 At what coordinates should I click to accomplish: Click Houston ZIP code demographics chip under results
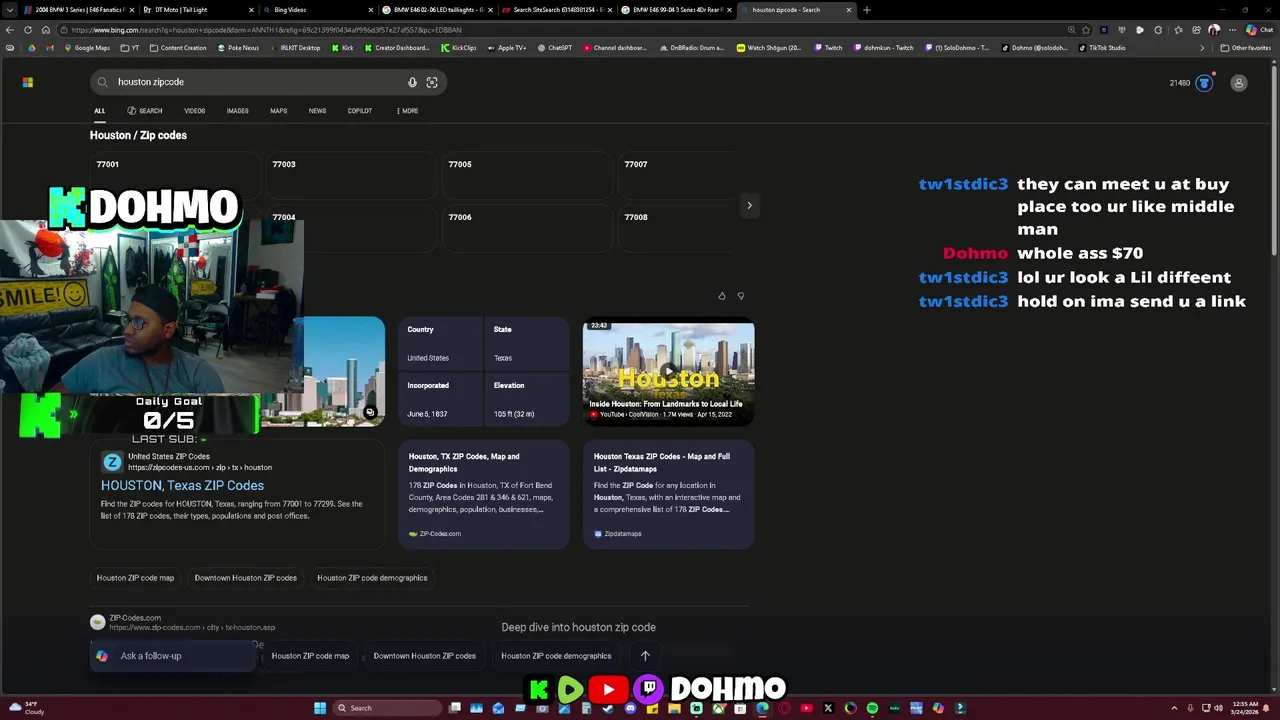[372, 578]
